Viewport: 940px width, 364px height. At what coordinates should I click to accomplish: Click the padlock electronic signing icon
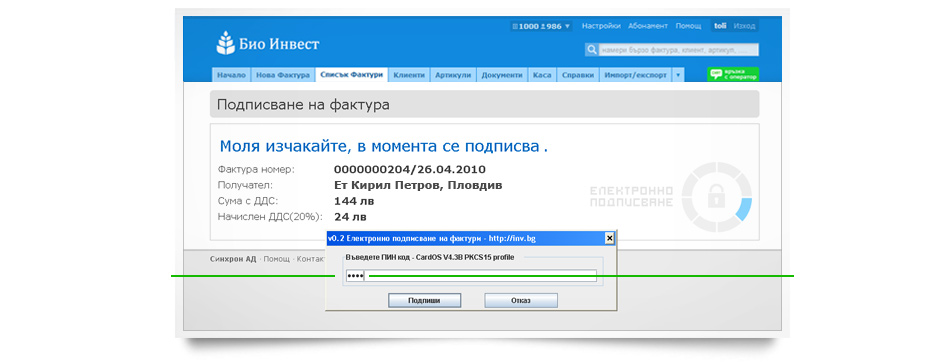pyautogui.click(x=716, y=196)
